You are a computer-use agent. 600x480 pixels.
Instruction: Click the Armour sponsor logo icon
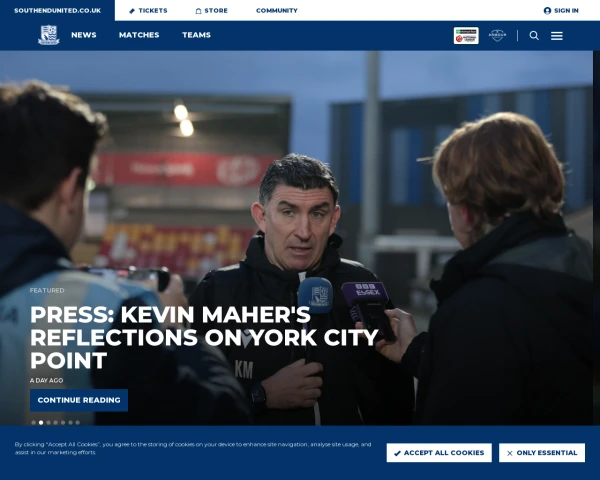[x=497, y=36]
